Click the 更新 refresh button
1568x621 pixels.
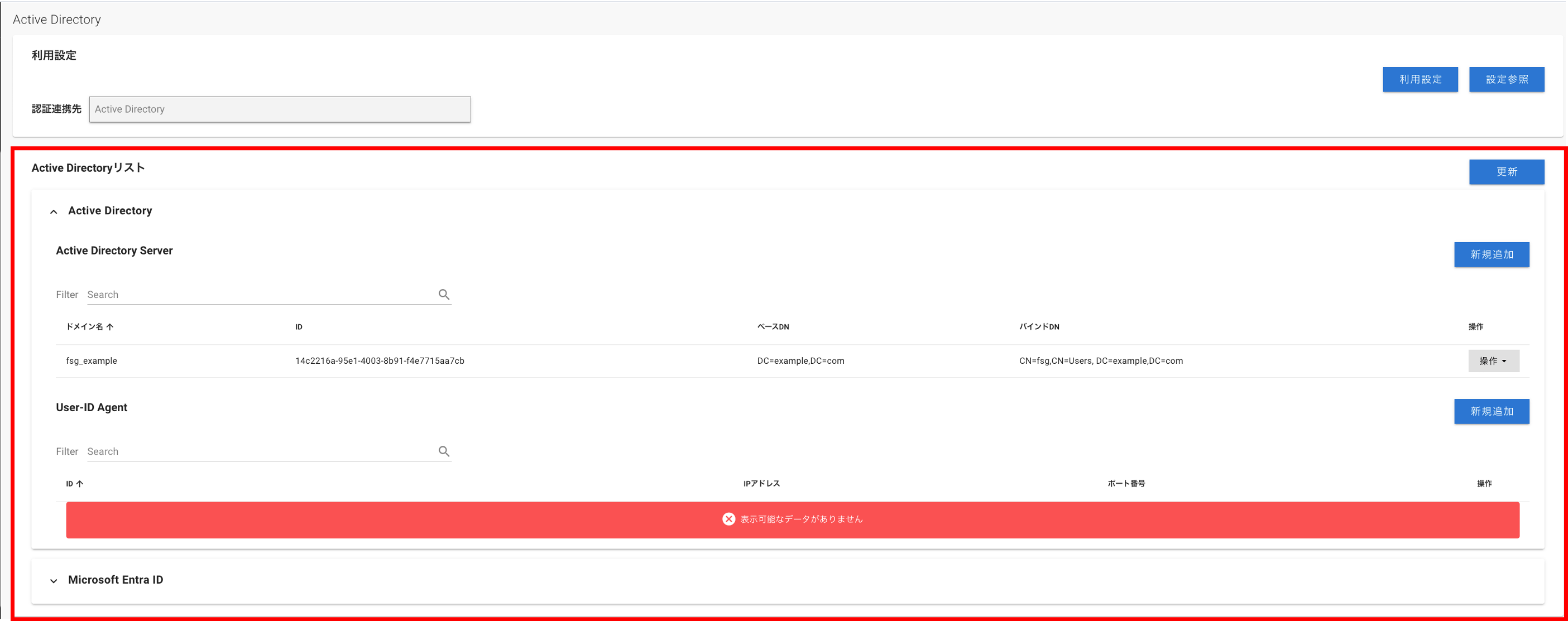point(1506,171)
